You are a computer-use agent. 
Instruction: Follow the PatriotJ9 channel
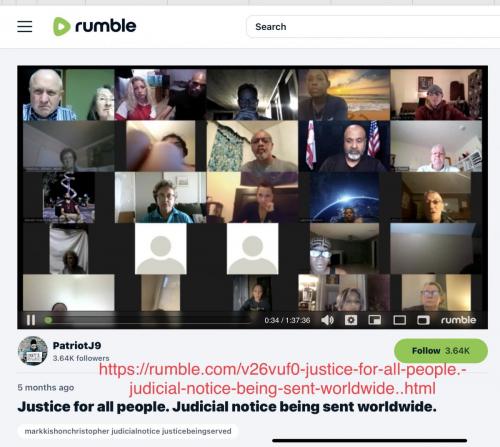coord(441,351)
